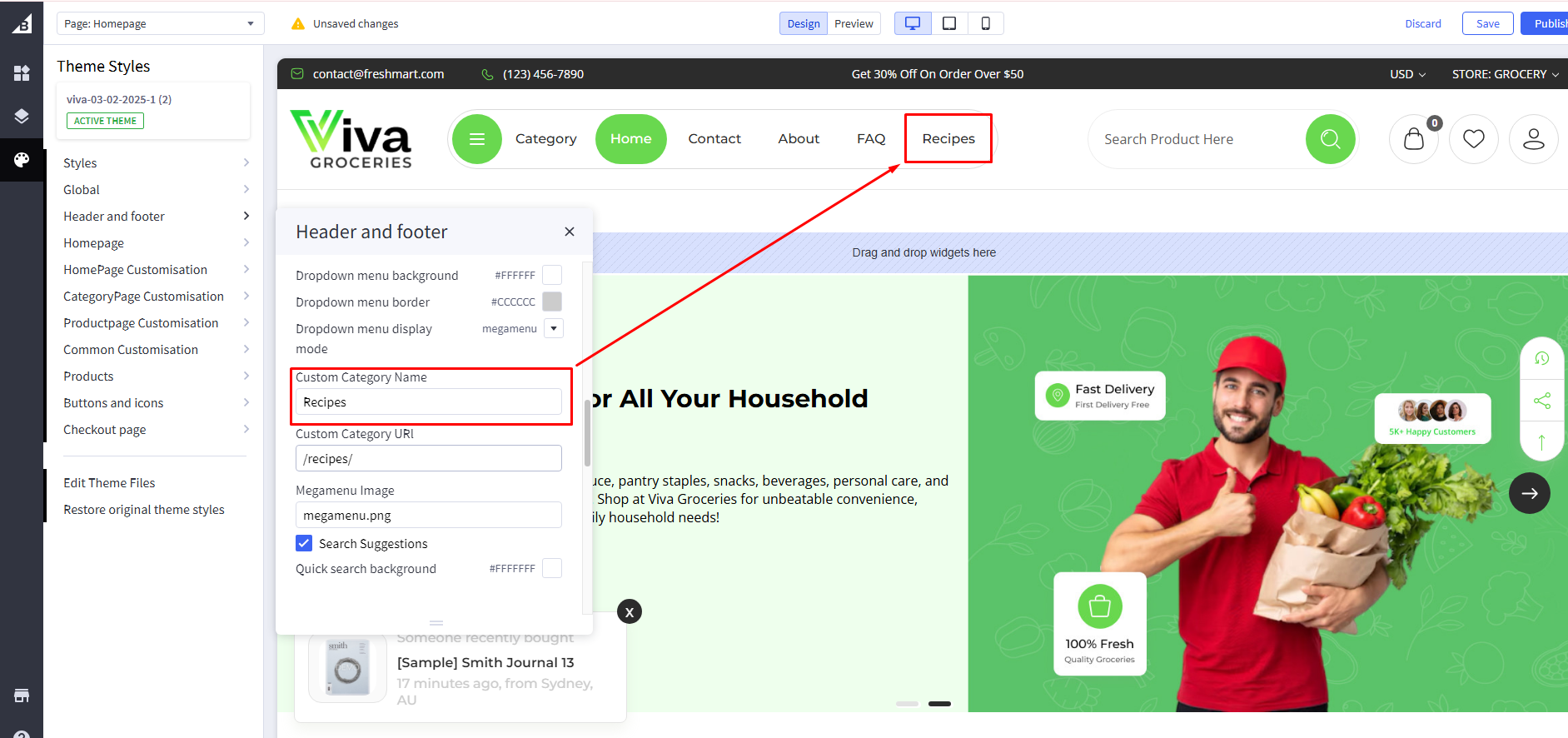Viewport: 1568px width, 738px height.
Task: Expand Common Customisation section
Action: click(x=157, y=350)
